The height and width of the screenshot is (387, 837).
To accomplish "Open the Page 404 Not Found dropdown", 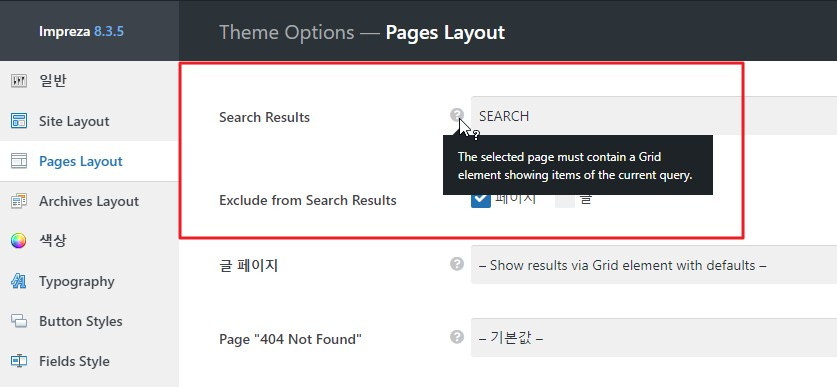I will [654, 338].
